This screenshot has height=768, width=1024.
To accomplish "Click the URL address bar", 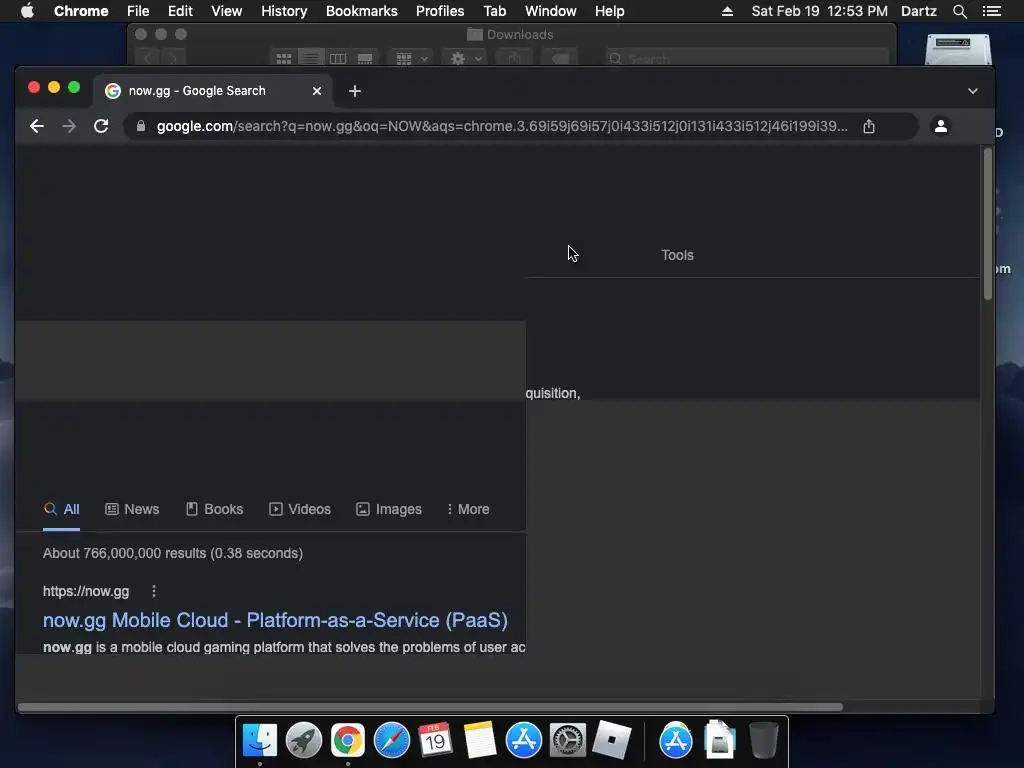I will pos(502,126).
